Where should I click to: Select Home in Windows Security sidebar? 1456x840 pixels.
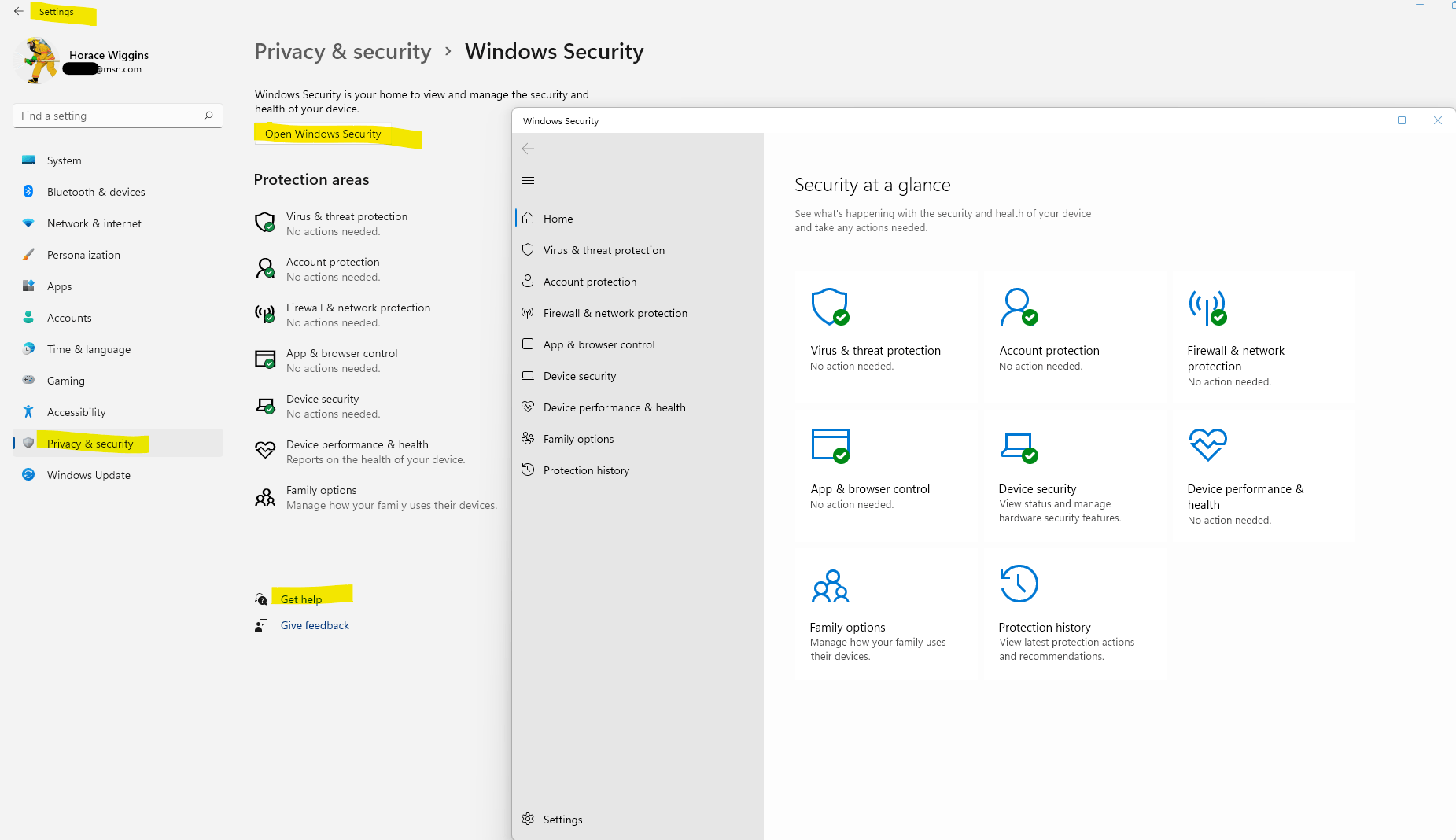[x=638, y=219]
